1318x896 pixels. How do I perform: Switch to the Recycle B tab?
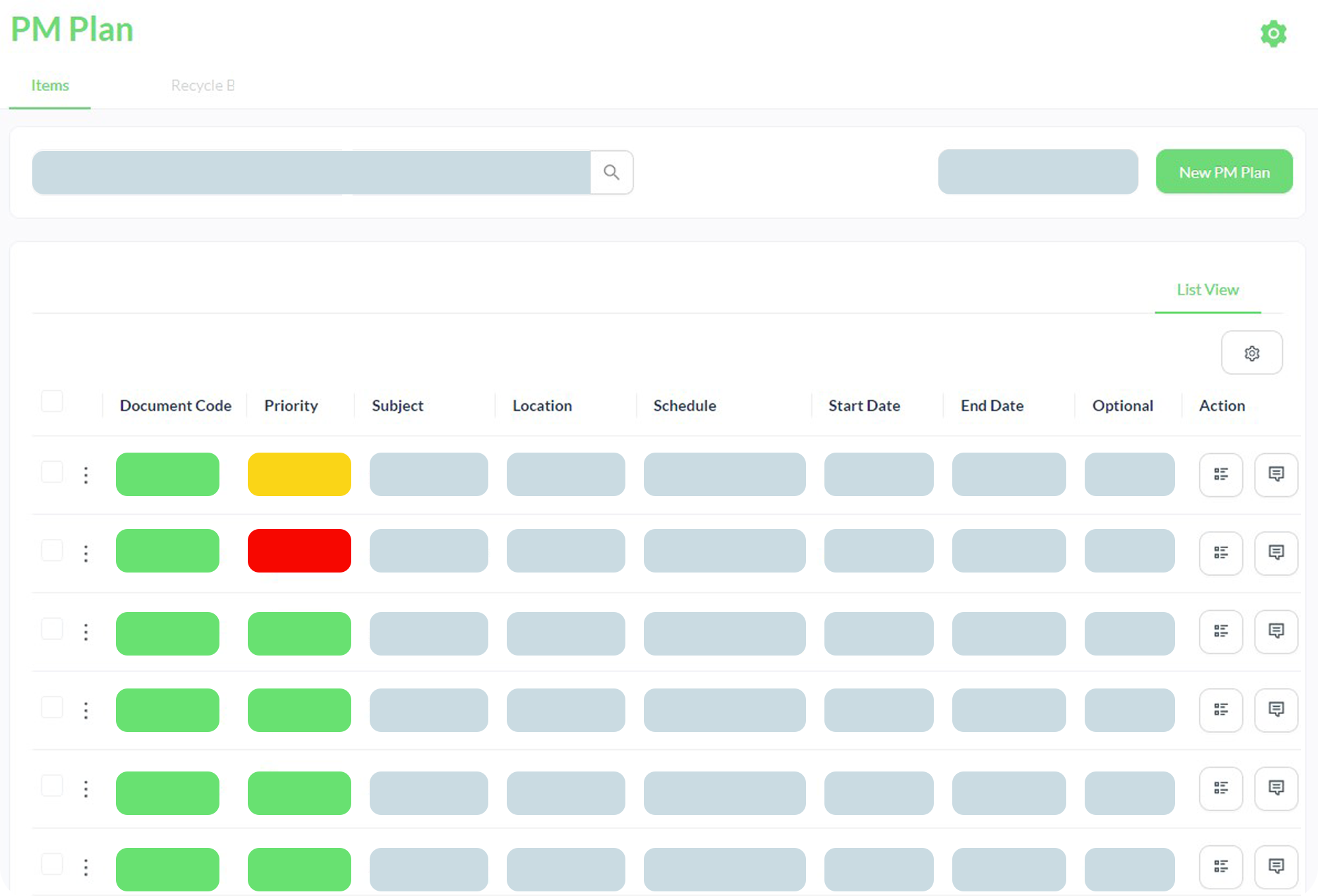(x=203, y=86)
